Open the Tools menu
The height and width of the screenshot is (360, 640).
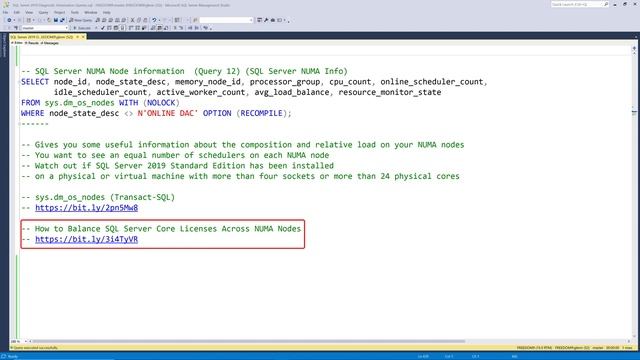(x=75, y=13)
